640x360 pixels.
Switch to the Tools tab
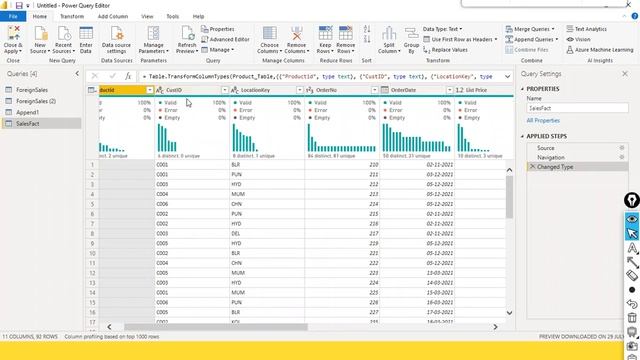click(x=173, y=16)
